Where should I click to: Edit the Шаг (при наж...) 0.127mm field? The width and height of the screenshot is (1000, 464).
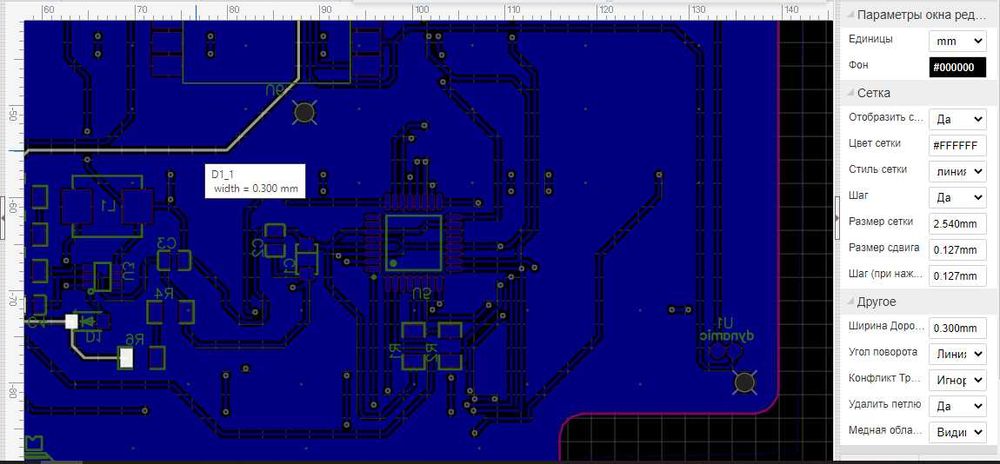tap(957, 276)
